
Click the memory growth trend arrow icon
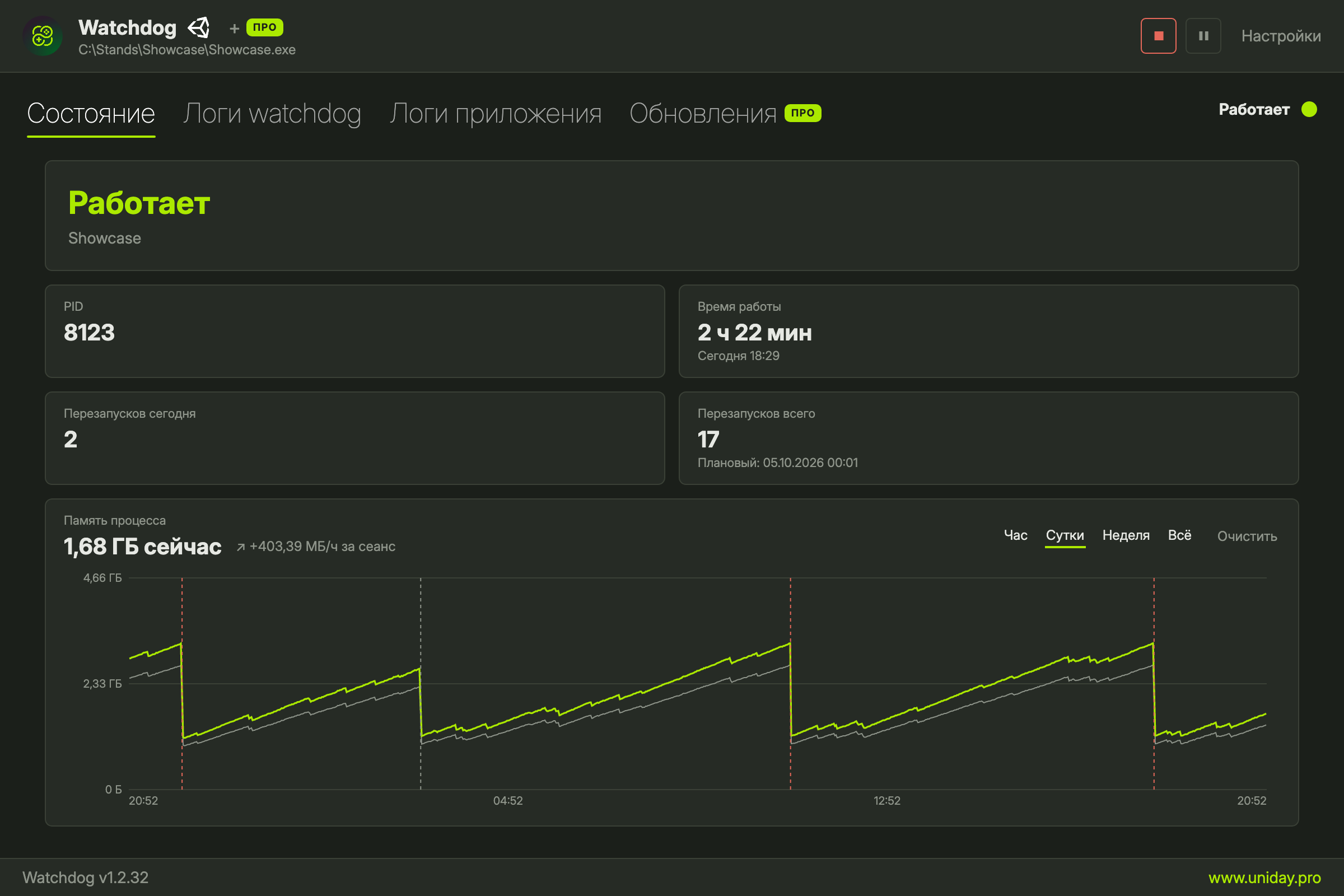coord(241,548)
